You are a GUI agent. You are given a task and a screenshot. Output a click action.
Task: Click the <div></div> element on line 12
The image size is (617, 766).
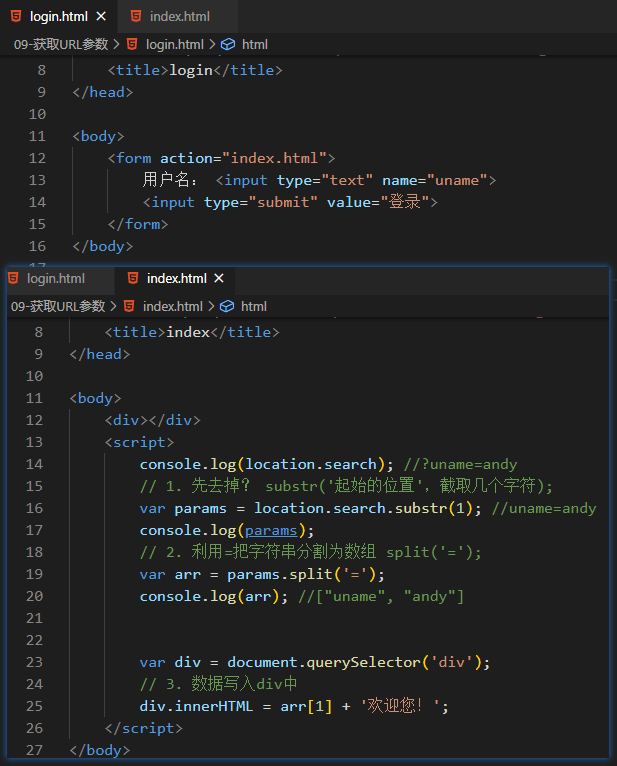click(152, 420)
